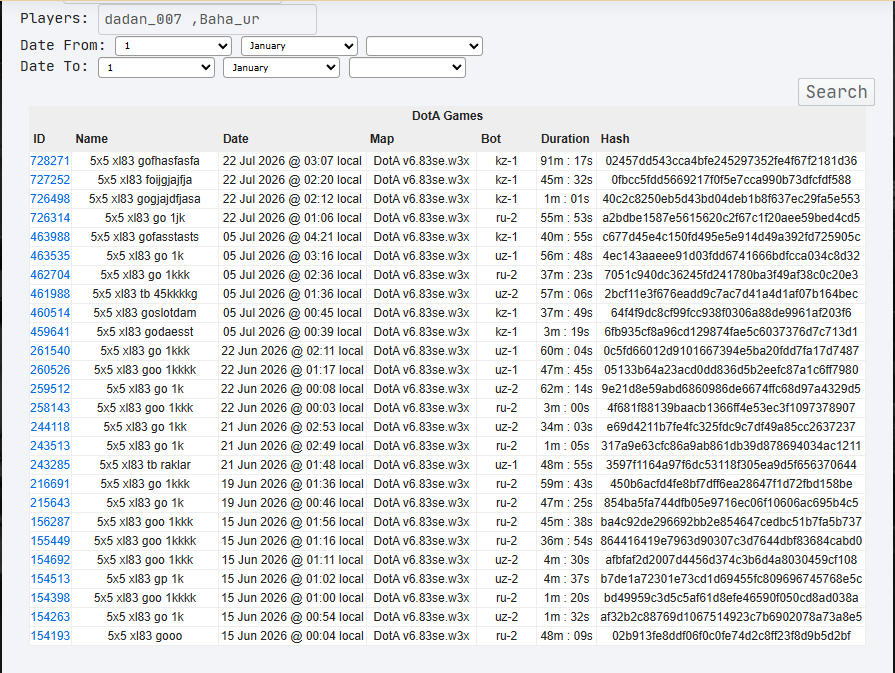Open the Date From month dropdown
The image size is (895, 673).
300,46
